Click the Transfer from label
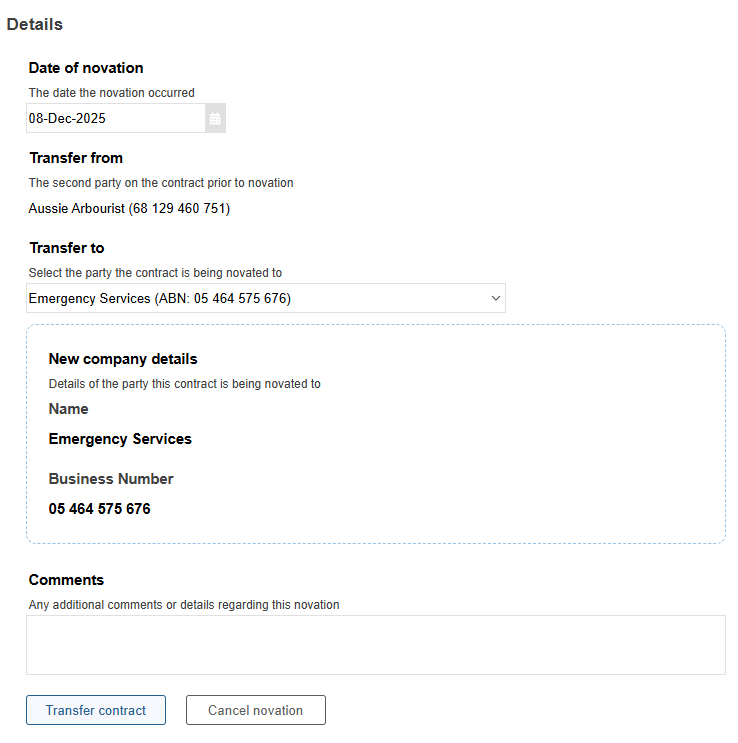The width and height of the screenshot is (738, 743). [76, 158]
